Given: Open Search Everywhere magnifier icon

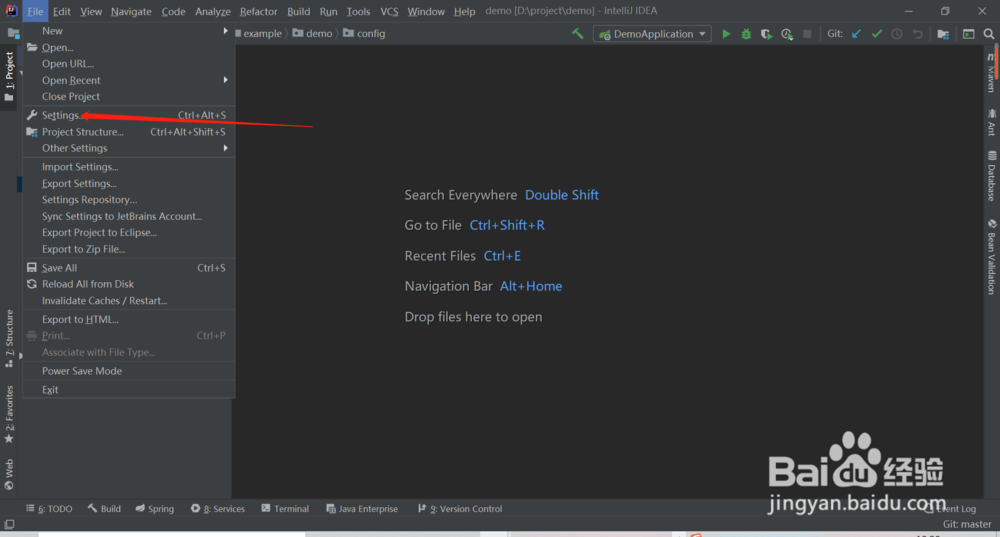Looking at the screenshot, I should coord(989,34).
